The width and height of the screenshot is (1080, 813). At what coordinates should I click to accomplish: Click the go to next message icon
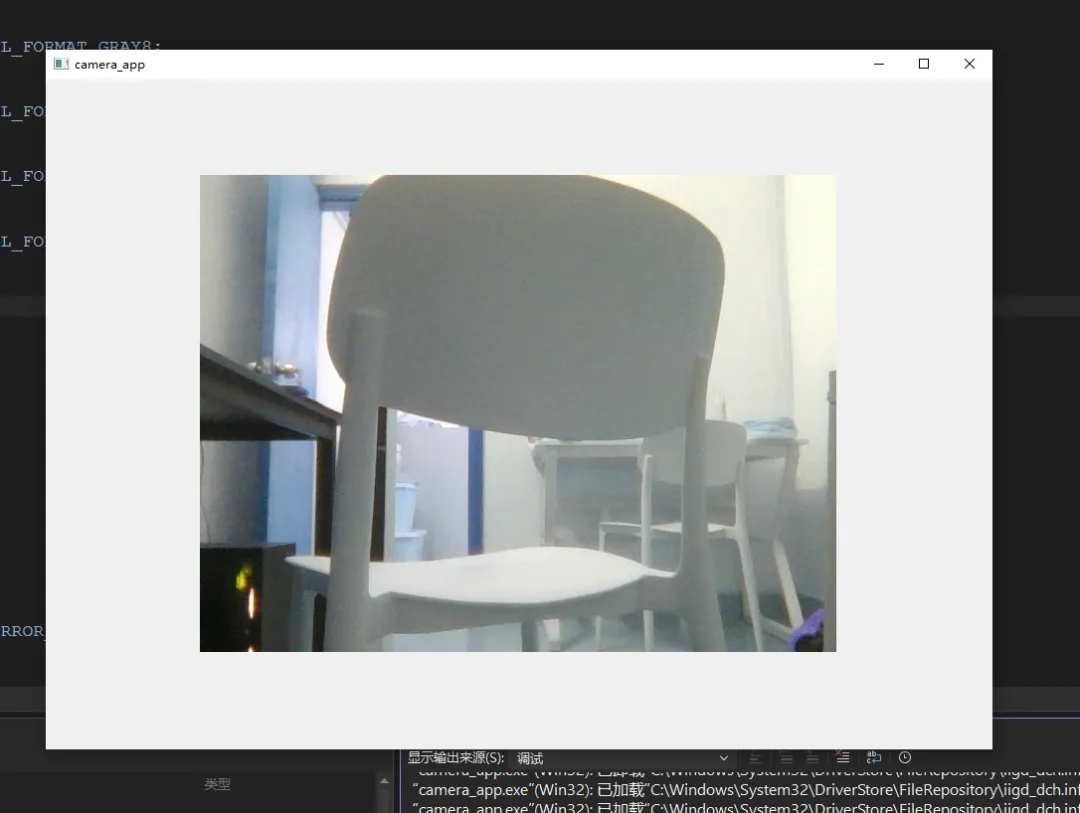813,758
